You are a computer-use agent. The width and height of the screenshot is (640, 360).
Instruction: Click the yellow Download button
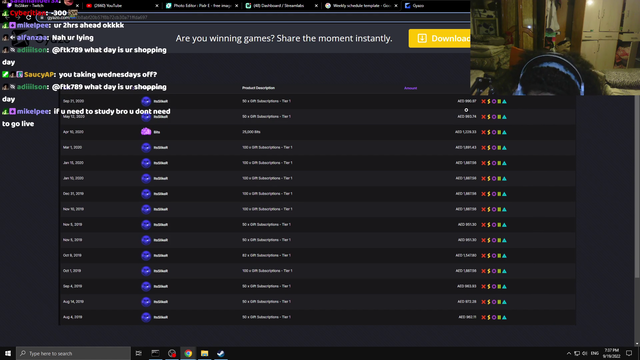pyautogui.click(x=440, y=38)
